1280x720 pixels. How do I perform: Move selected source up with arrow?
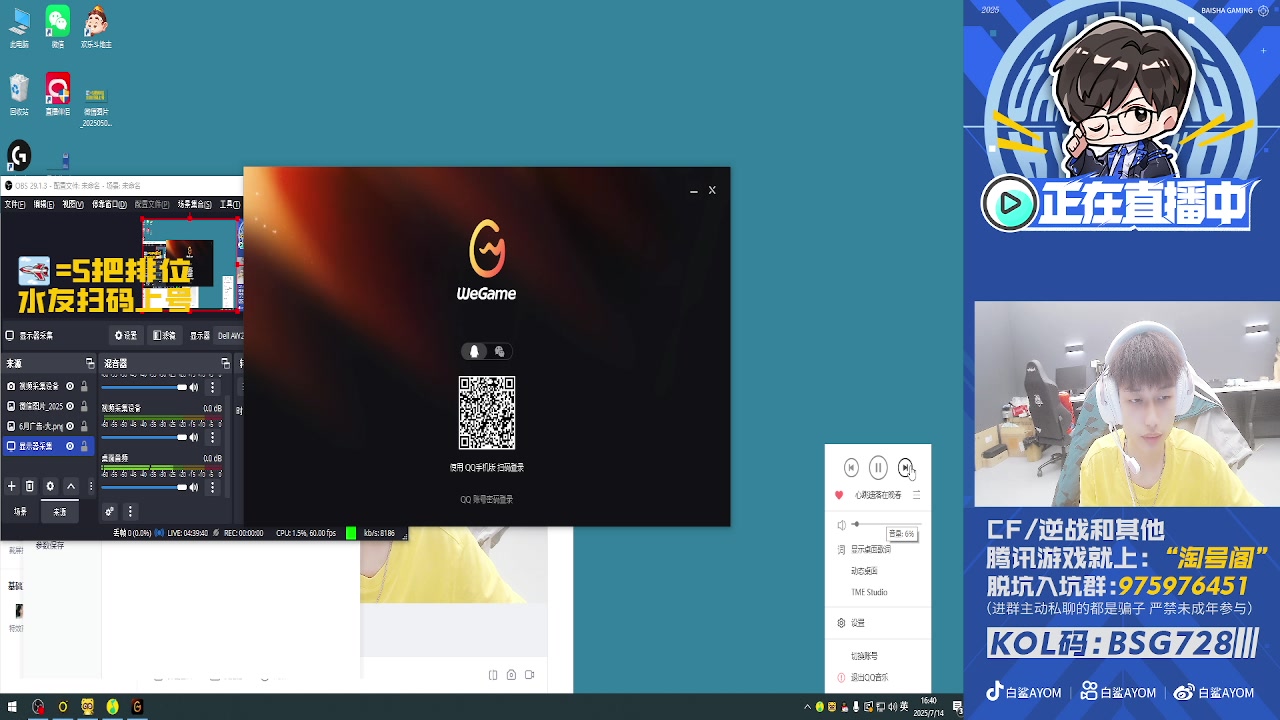(71, 486)
